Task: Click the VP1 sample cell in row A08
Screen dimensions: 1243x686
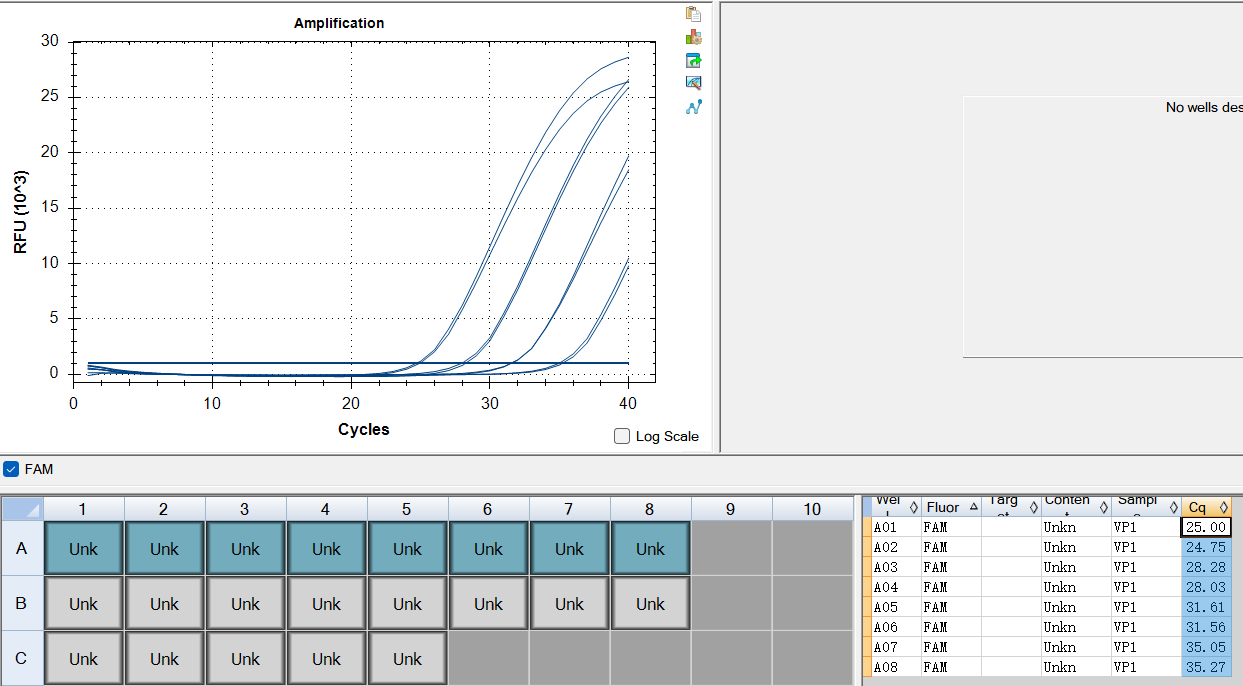Action: 1146,667
